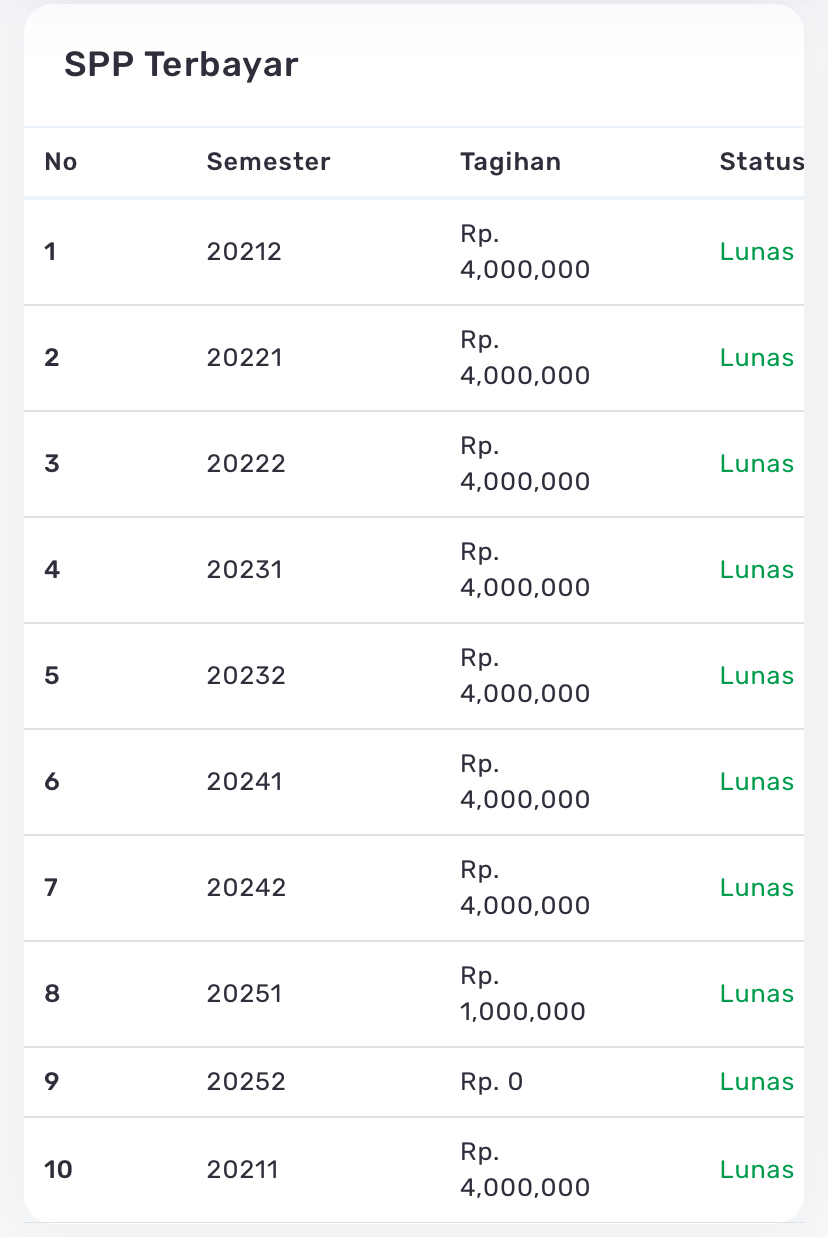Click semester 20231 cell

point(244,570)
